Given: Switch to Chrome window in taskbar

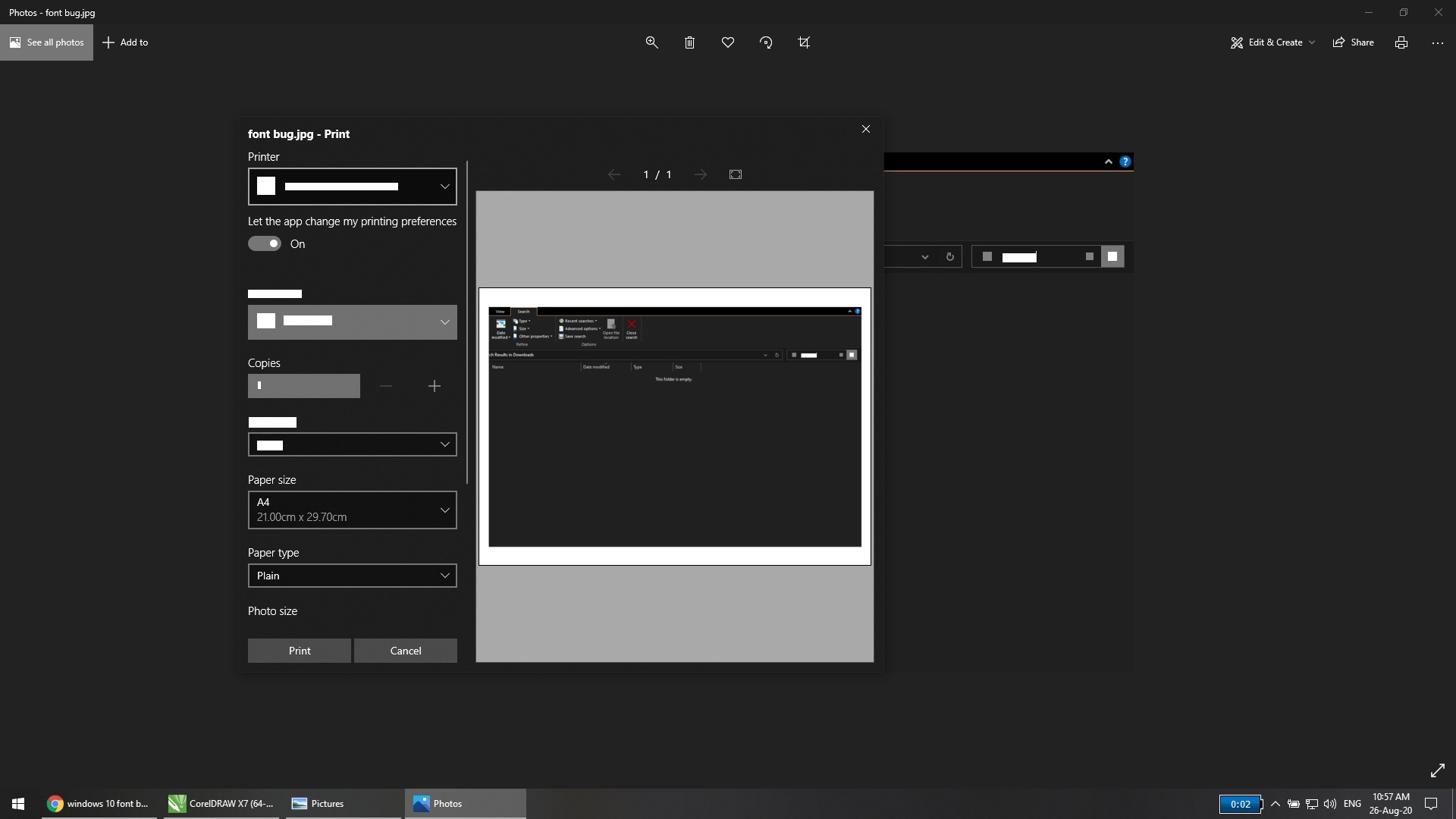Looking at the screenshot, I should [99, 804].
